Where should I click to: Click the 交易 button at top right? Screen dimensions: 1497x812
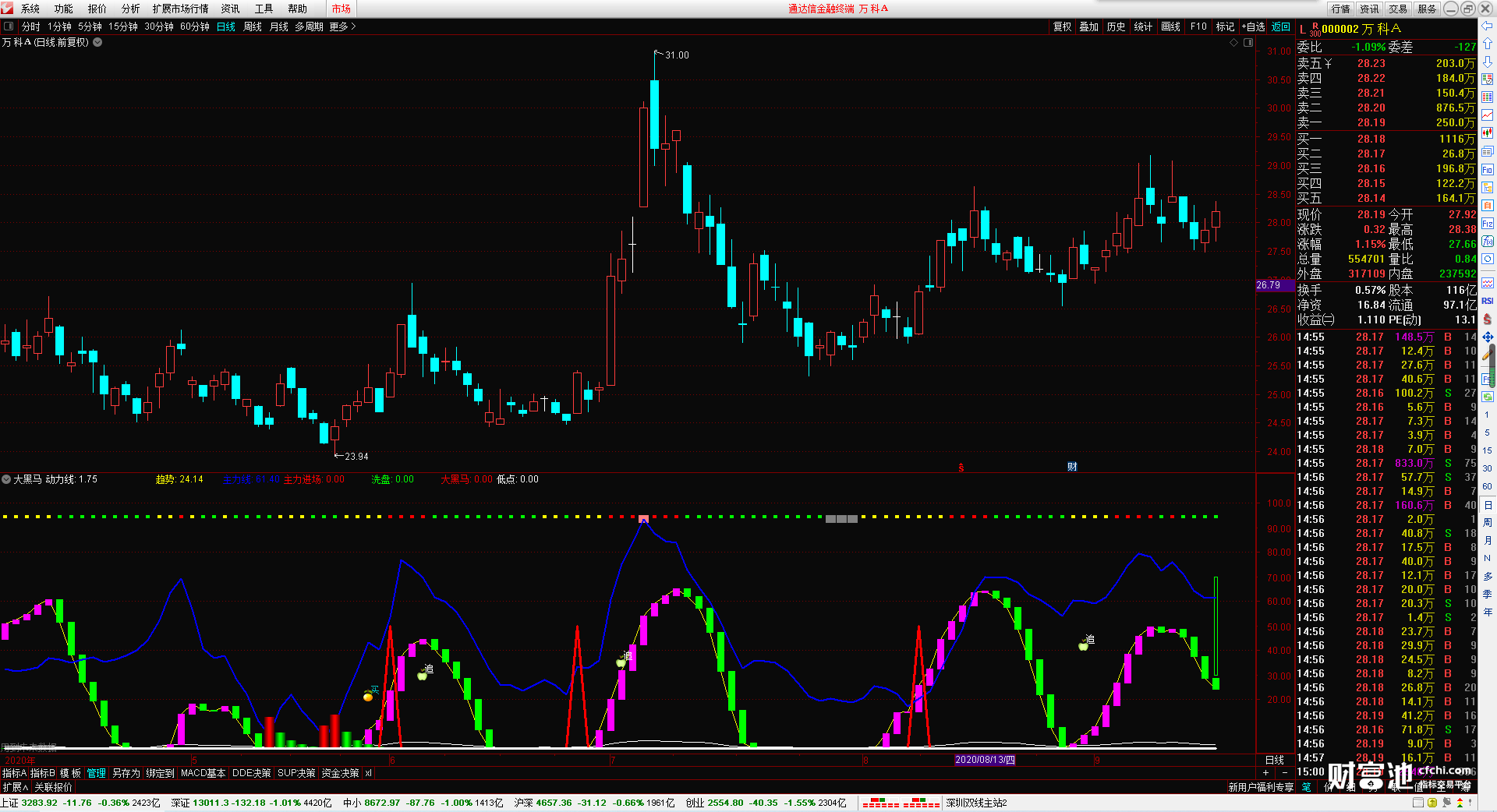[x=1398, y=9]
